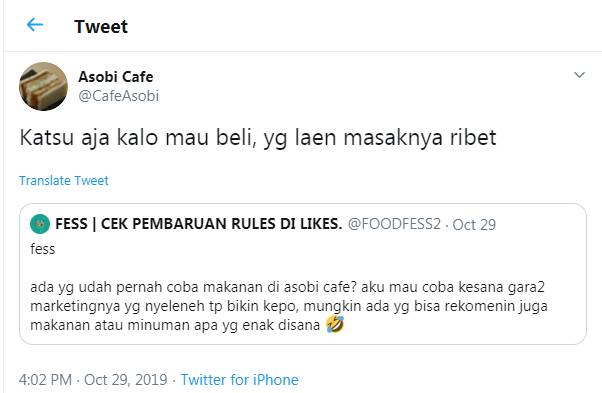Screen dimensions: 602x393
Task: Click the asobi cafe question line
Action: pyautogui.click(x=287, y=287)
